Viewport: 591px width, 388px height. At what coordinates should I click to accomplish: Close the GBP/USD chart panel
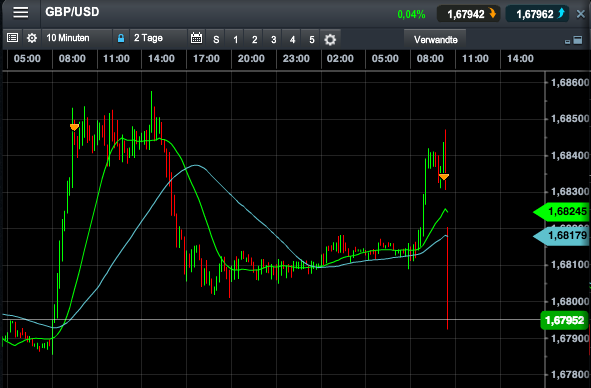(x=581, y=14)
